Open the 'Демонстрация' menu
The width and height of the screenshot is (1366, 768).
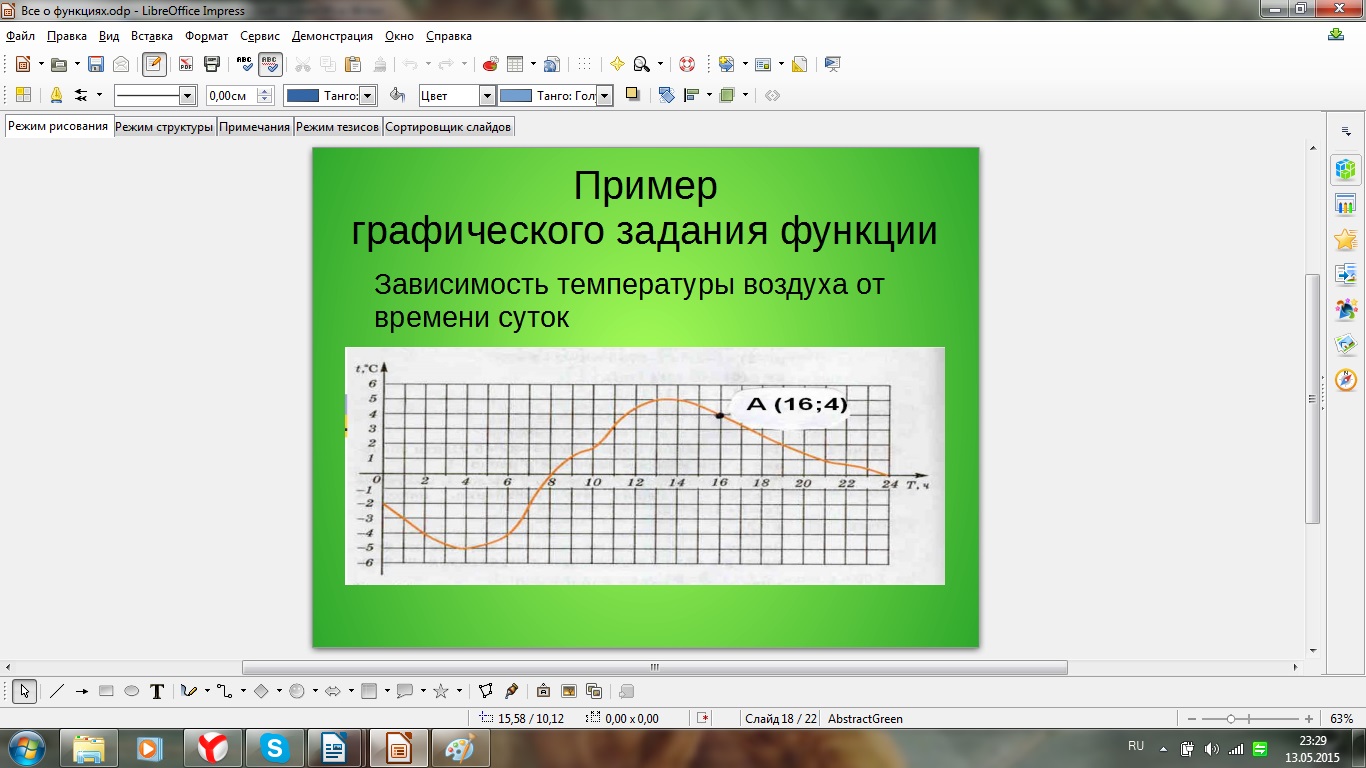[332, 36]
